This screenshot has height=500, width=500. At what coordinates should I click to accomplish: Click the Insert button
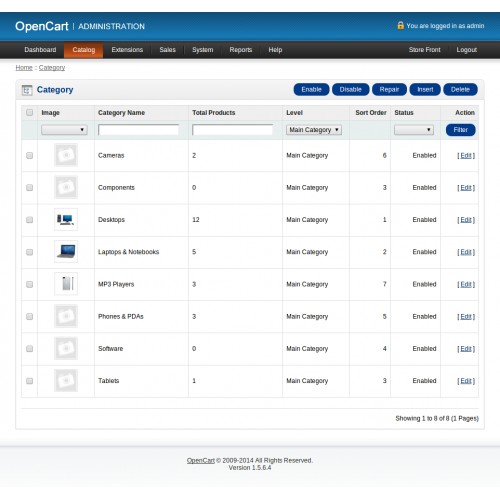(x=425, y=89)
